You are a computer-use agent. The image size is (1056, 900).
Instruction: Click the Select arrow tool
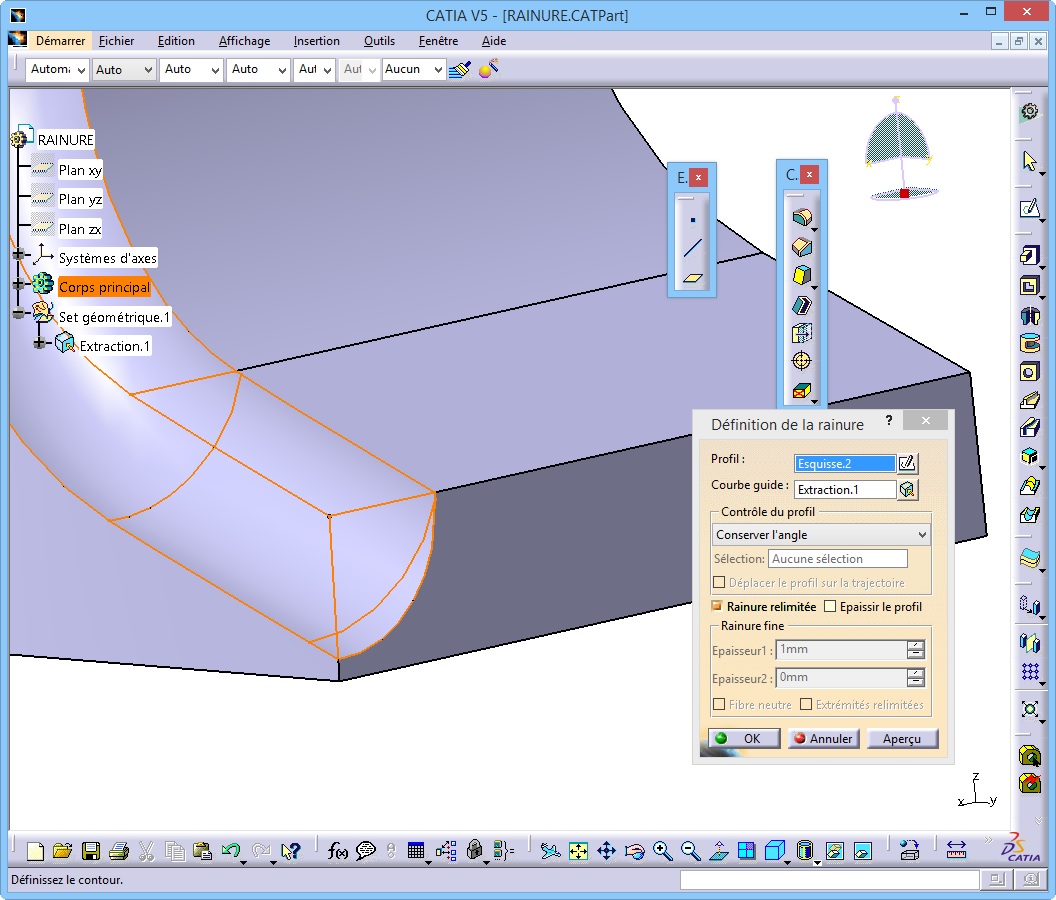pos(1029,160)
